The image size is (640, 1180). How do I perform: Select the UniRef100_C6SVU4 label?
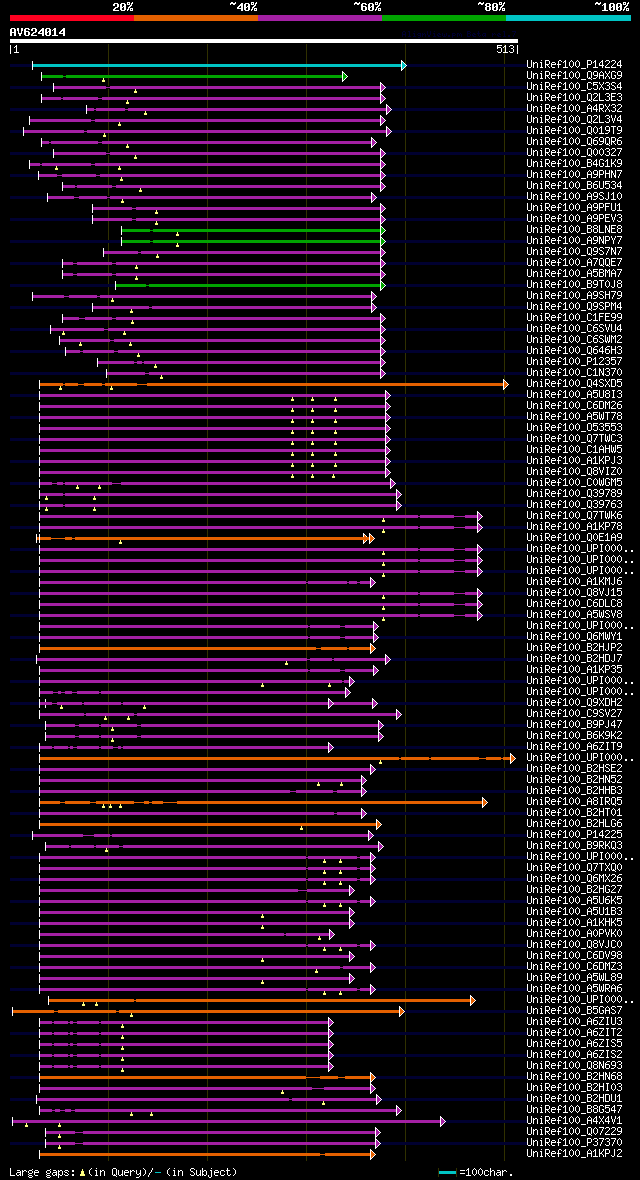tap(574, 329)
